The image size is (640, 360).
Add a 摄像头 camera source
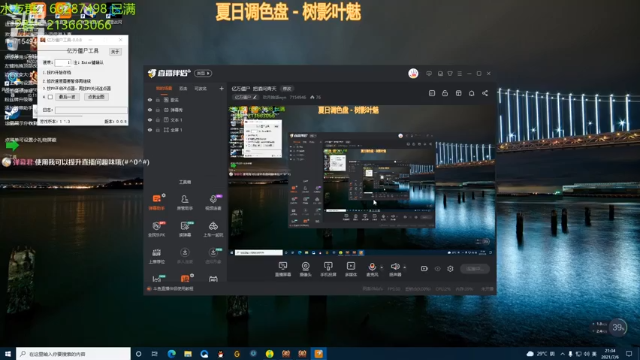(x=305, y=269)
